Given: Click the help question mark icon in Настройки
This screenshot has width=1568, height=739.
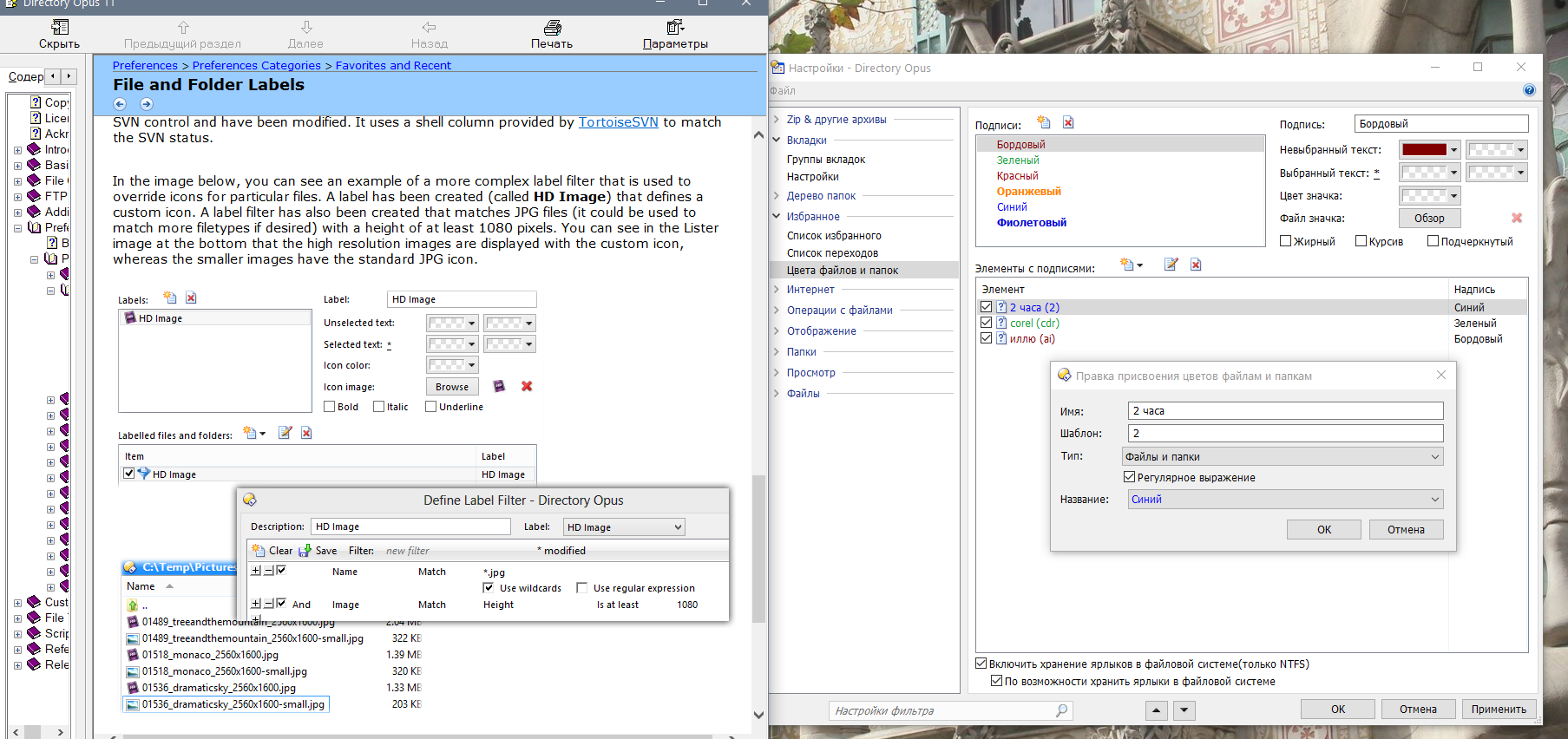Looking at the screenshot, I should pos(1529,90).
